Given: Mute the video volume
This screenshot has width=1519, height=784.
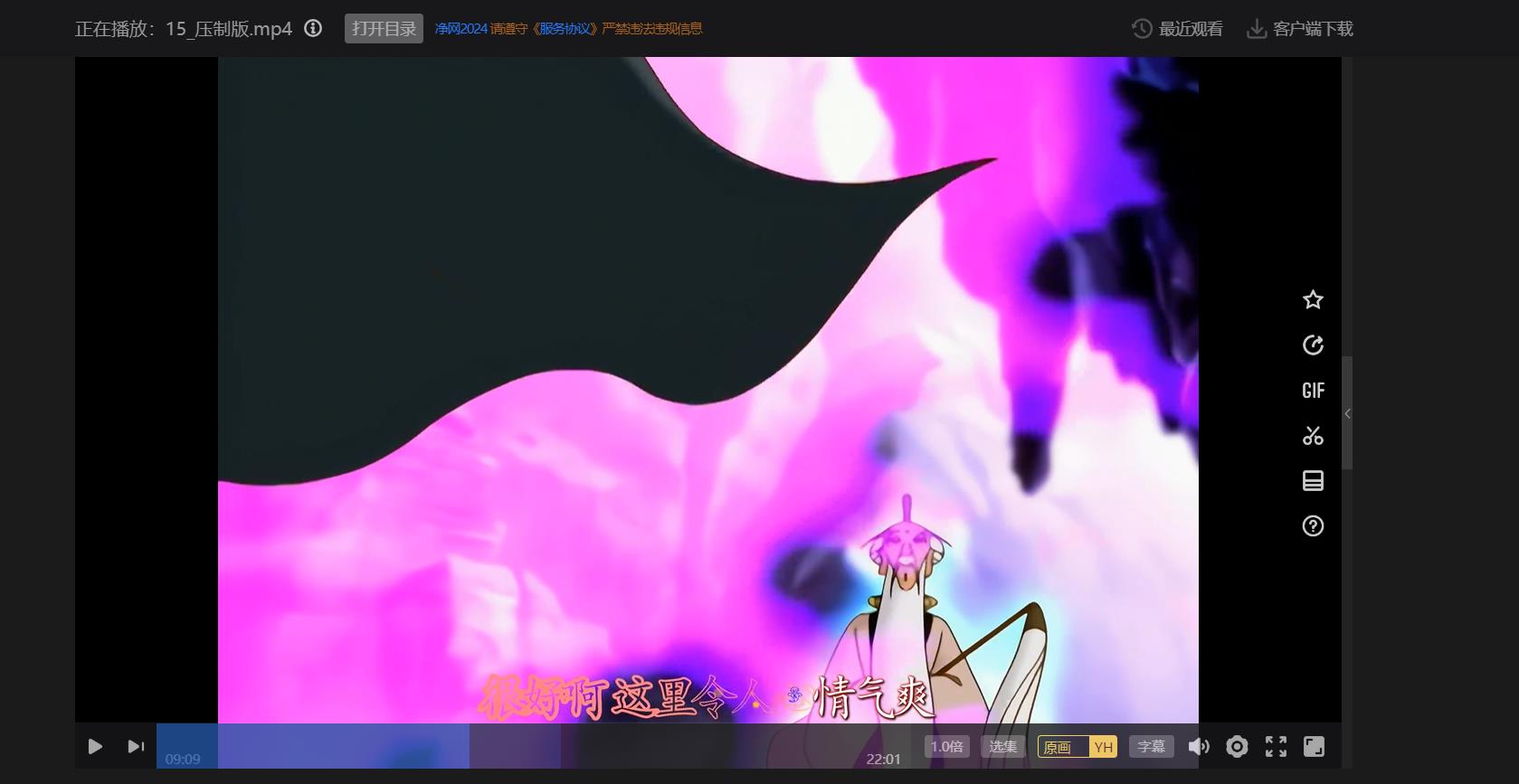Looking at the screenshot, I should point(1199,746).
